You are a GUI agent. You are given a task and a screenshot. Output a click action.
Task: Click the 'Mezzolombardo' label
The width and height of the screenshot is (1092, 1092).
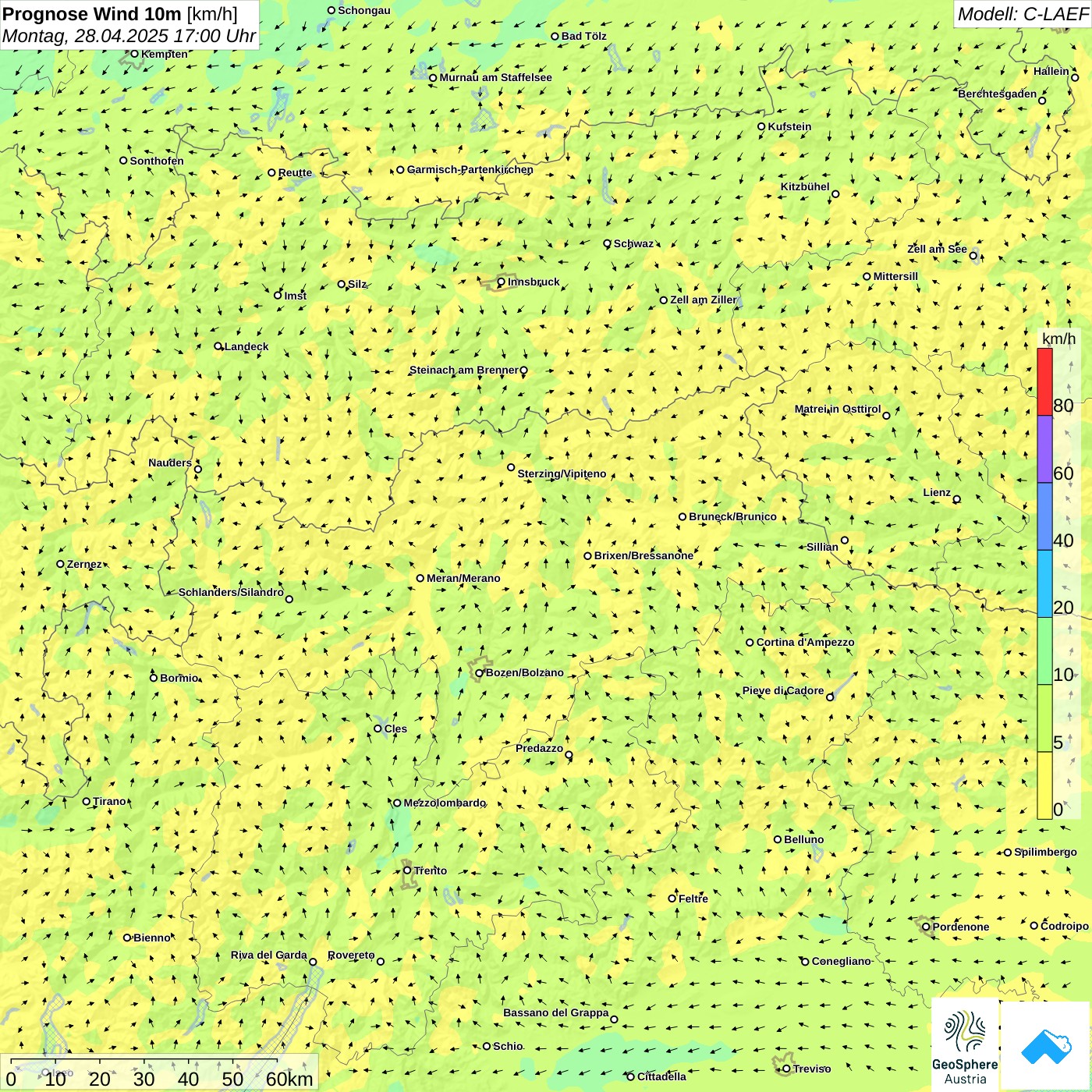point(445,803)
